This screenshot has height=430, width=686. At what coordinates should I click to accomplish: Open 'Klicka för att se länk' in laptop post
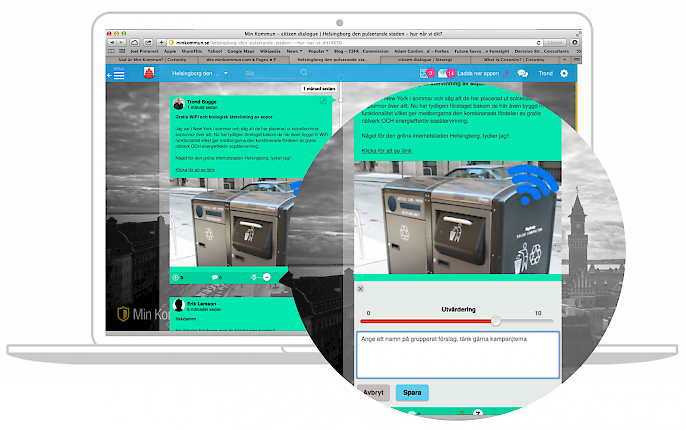point(195,170)
